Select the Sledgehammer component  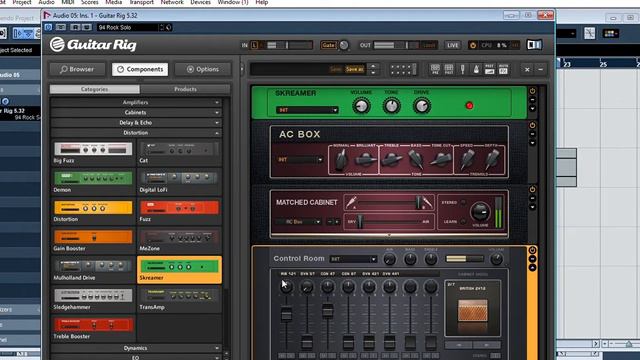[93, 299]
